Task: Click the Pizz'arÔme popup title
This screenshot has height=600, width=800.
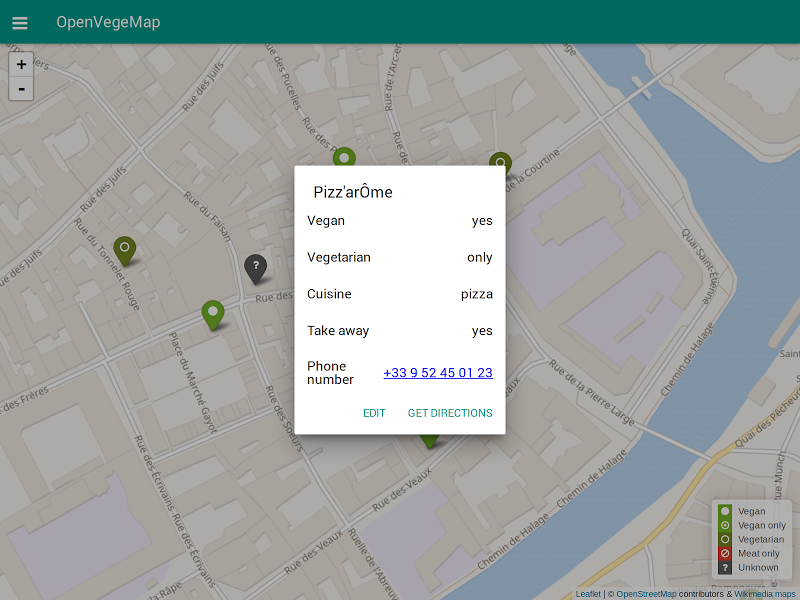Action: tap(353, 192)
